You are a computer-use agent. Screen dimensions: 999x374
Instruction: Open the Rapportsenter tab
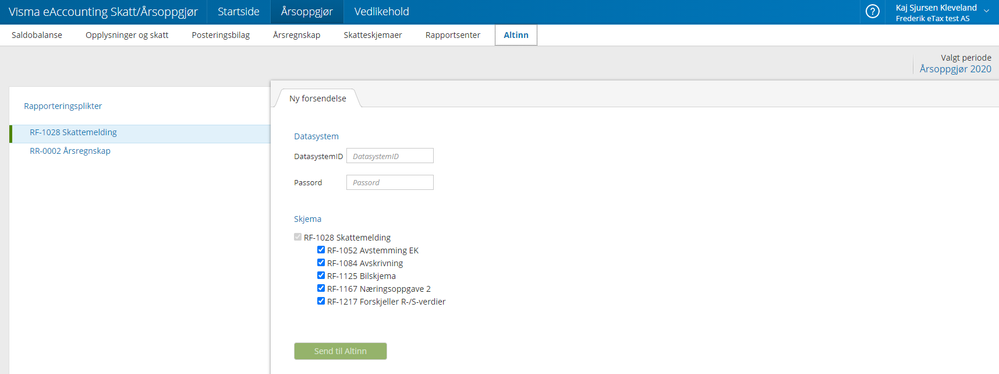tap(453, 35)
